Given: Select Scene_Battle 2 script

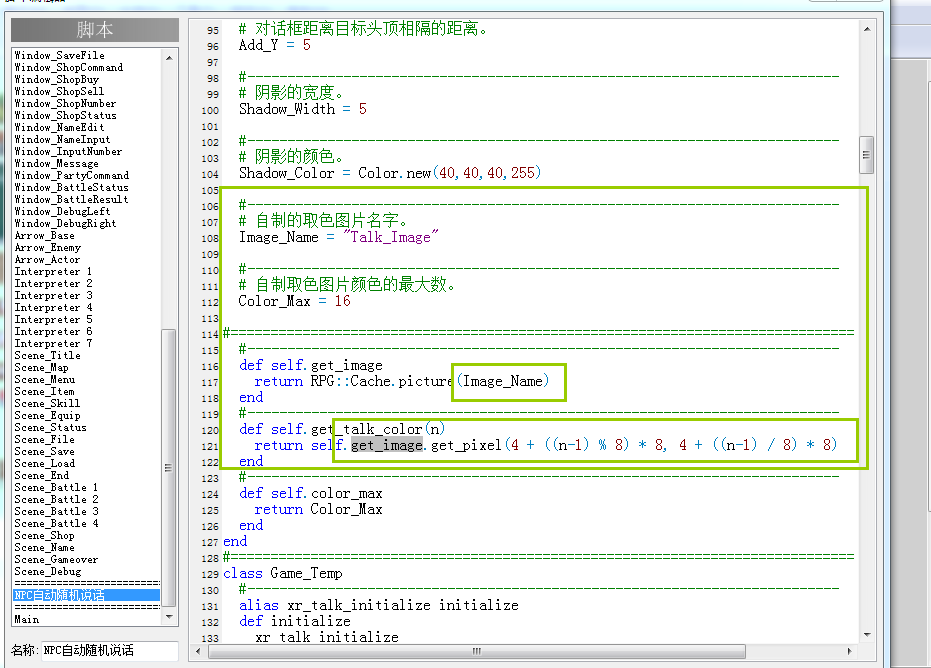Looking at the screenshot, I should (x=56, y=499).
